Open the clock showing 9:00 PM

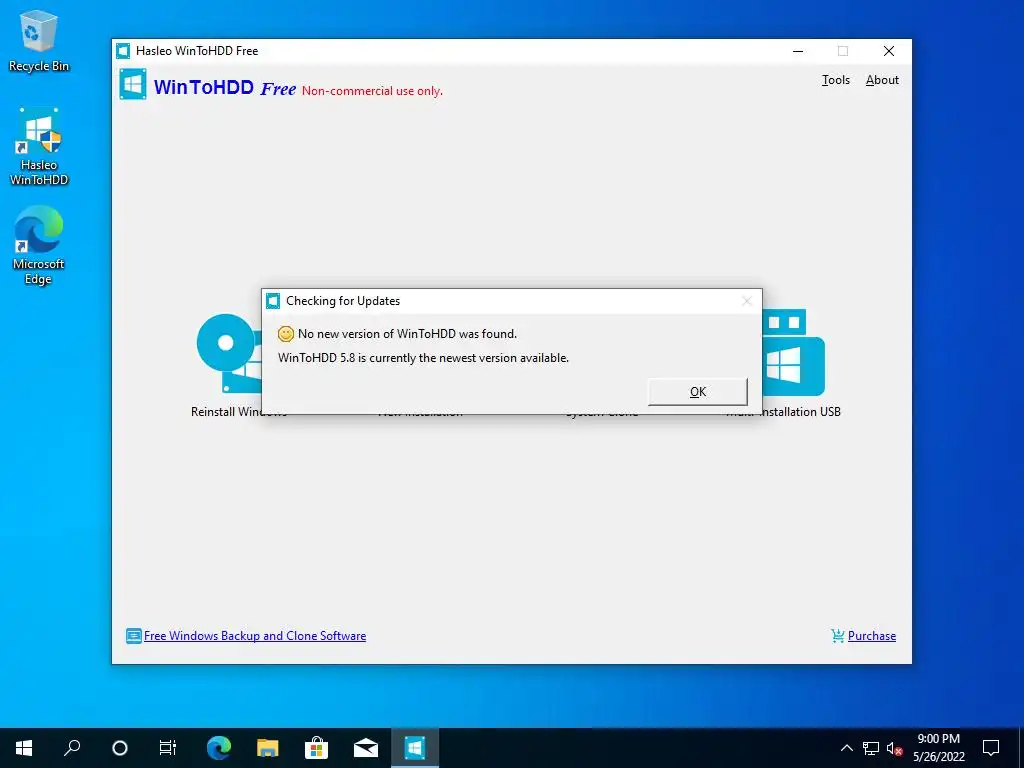pos(938,748)
